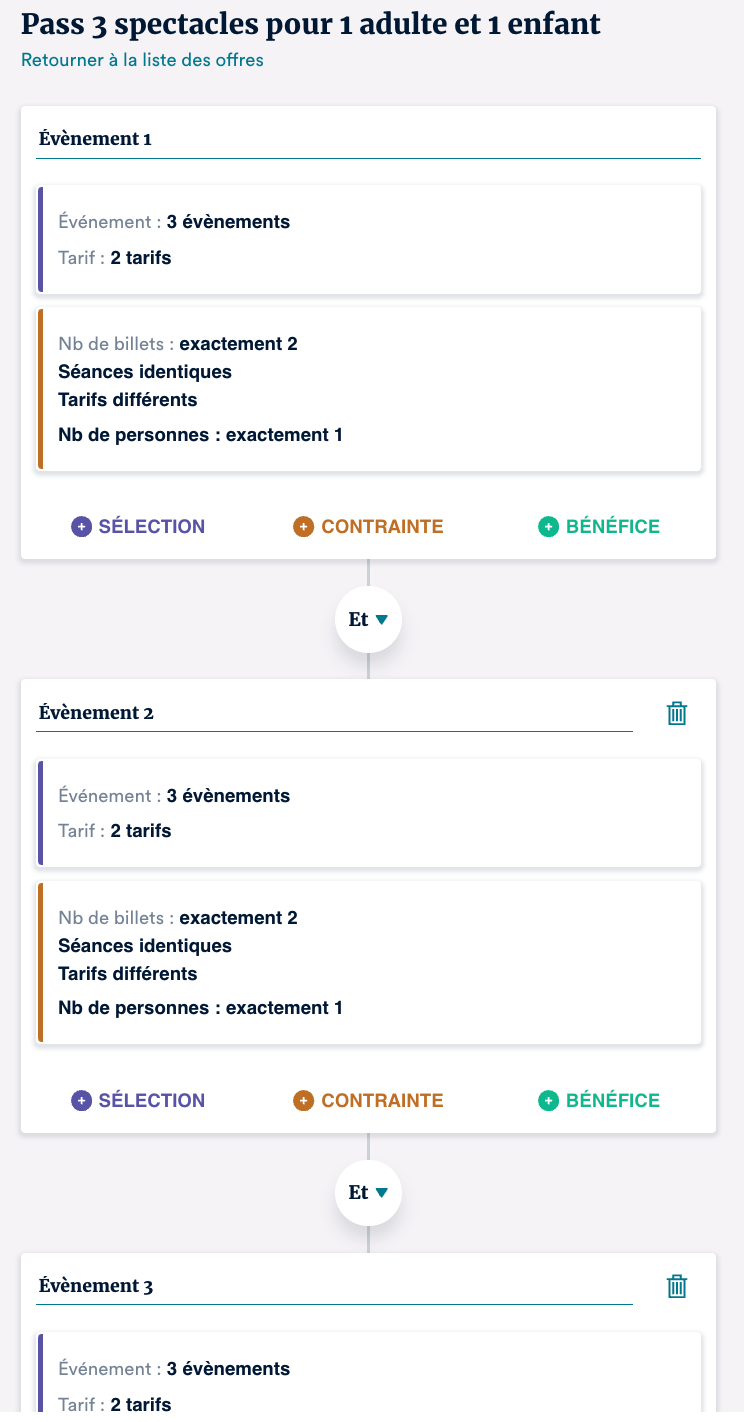
Task: Click plus icon beside BÉNÉFICE in Évènement 1
Action: point(548,527)
